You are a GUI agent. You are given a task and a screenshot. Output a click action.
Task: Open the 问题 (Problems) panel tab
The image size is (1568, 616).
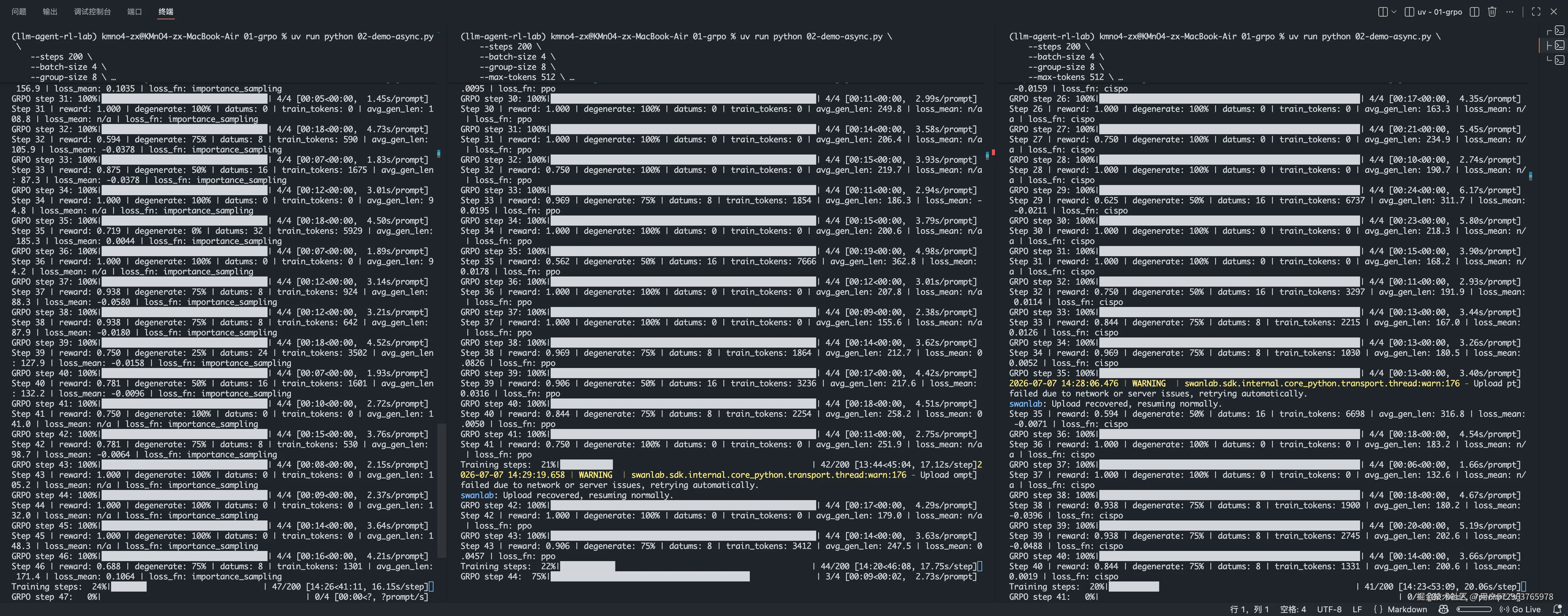tap(19, 12)
